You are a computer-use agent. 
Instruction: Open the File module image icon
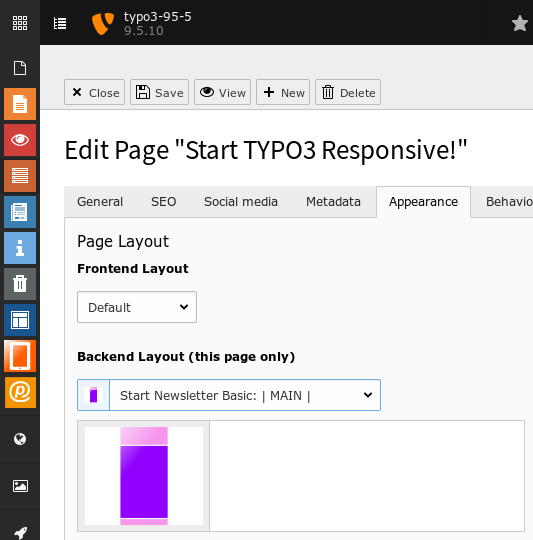click(x=20, y=486)
